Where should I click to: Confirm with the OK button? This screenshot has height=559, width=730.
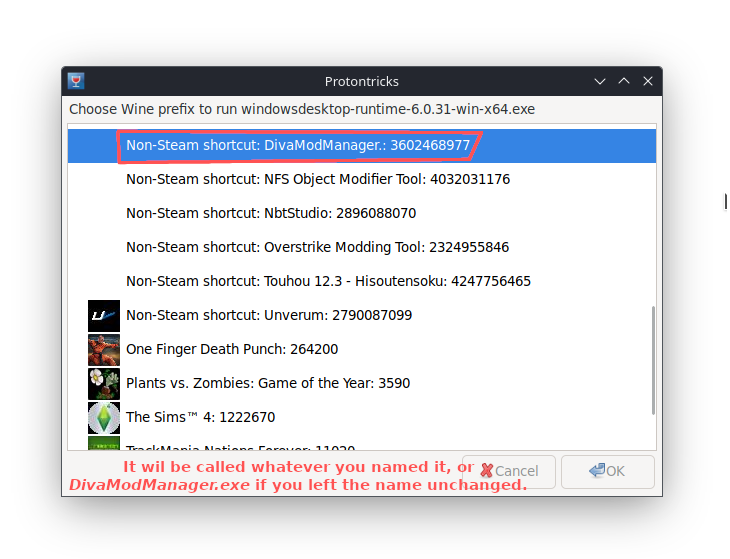608,471
